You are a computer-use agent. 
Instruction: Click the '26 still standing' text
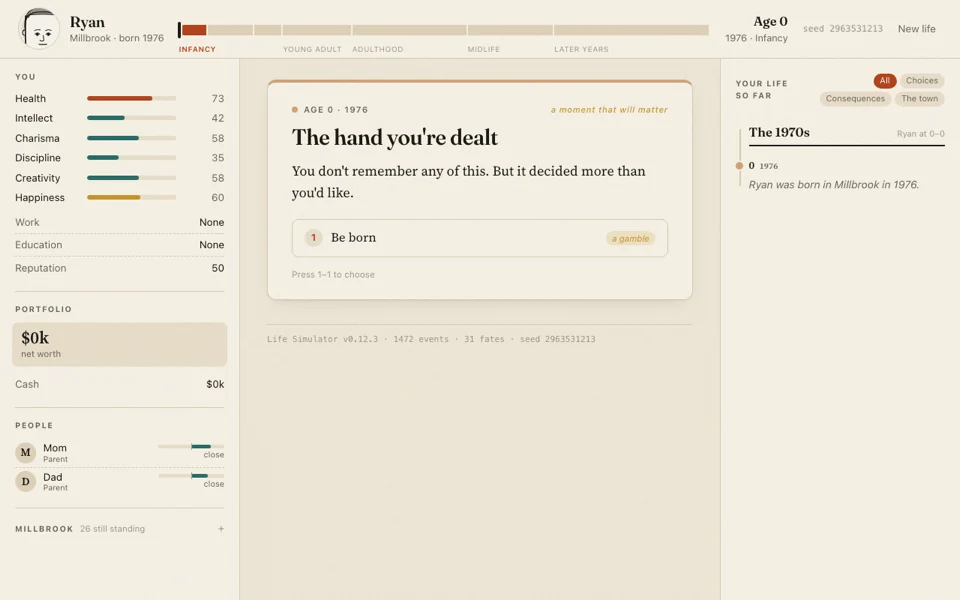click(112, 528)
